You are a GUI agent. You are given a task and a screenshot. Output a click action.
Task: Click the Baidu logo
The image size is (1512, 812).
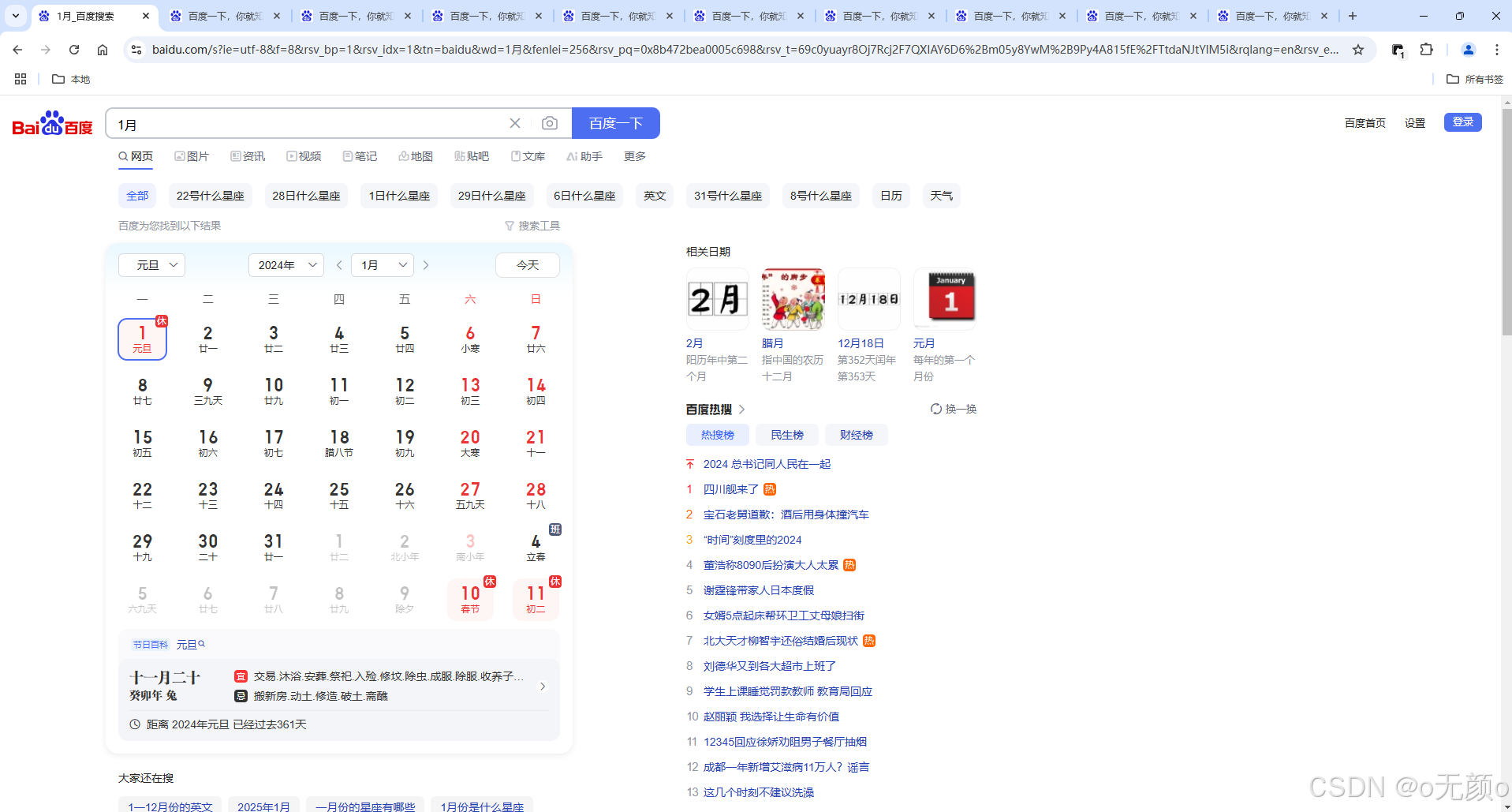[x=53, y=124]
